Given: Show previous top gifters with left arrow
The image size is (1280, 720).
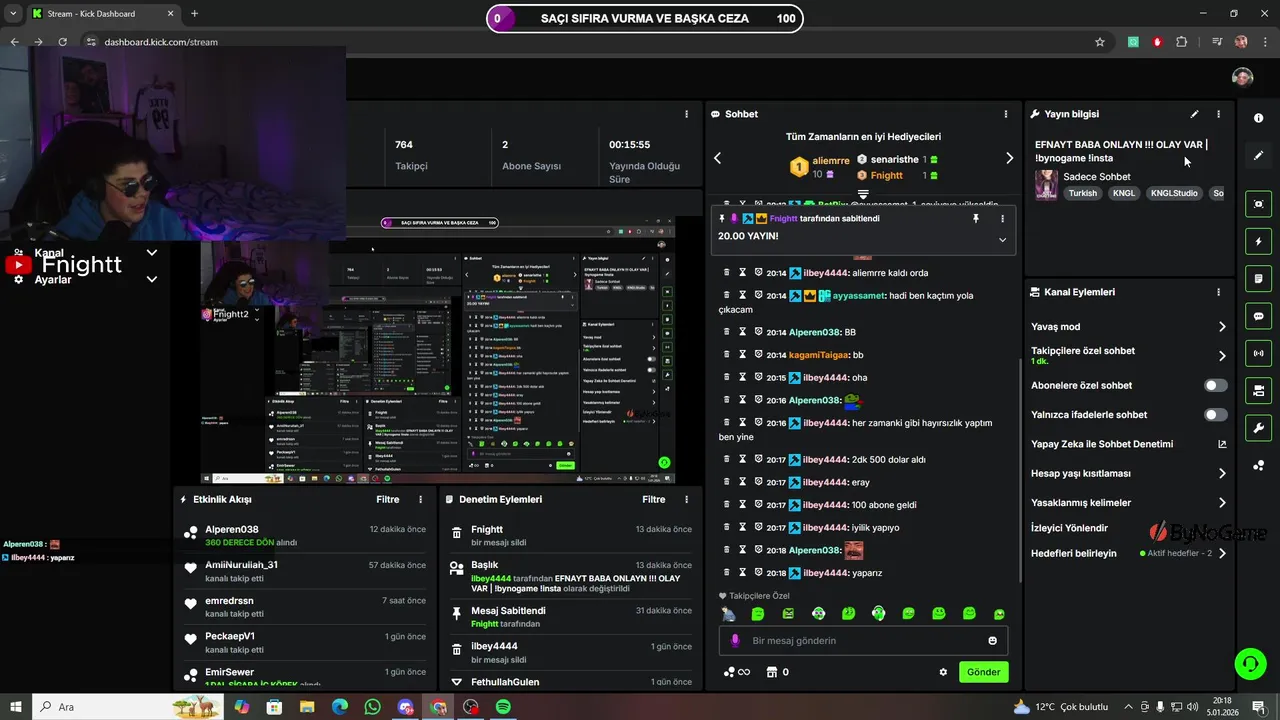Looking at the screenshot, I should pos(717,158).
